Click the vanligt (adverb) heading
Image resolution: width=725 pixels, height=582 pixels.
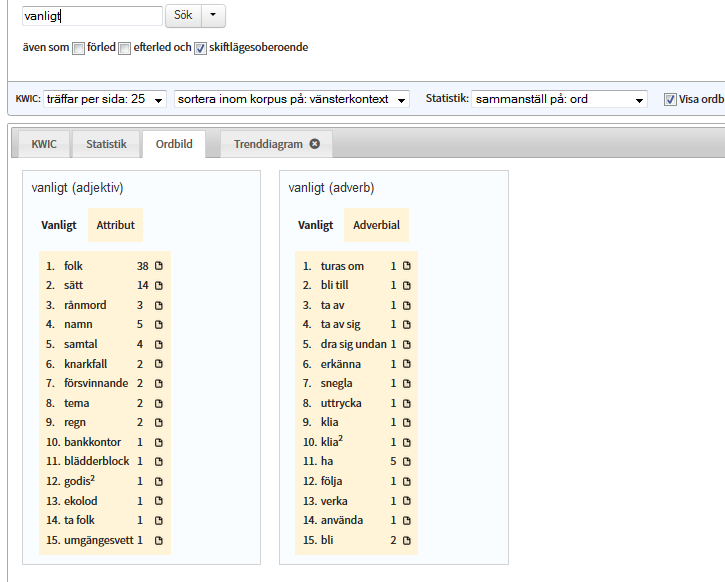coord(331,188)
